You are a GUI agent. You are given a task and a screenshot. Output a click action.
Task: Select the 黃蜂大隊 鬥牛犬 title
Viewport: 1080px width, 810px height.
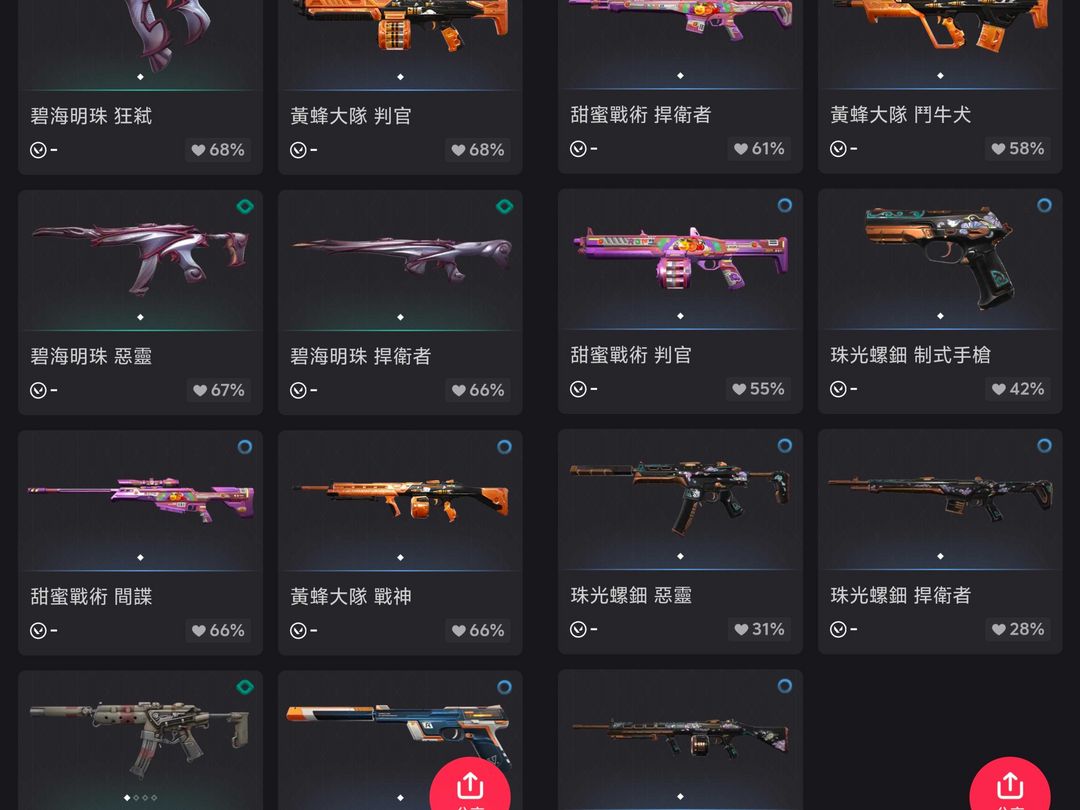point(900,114)
